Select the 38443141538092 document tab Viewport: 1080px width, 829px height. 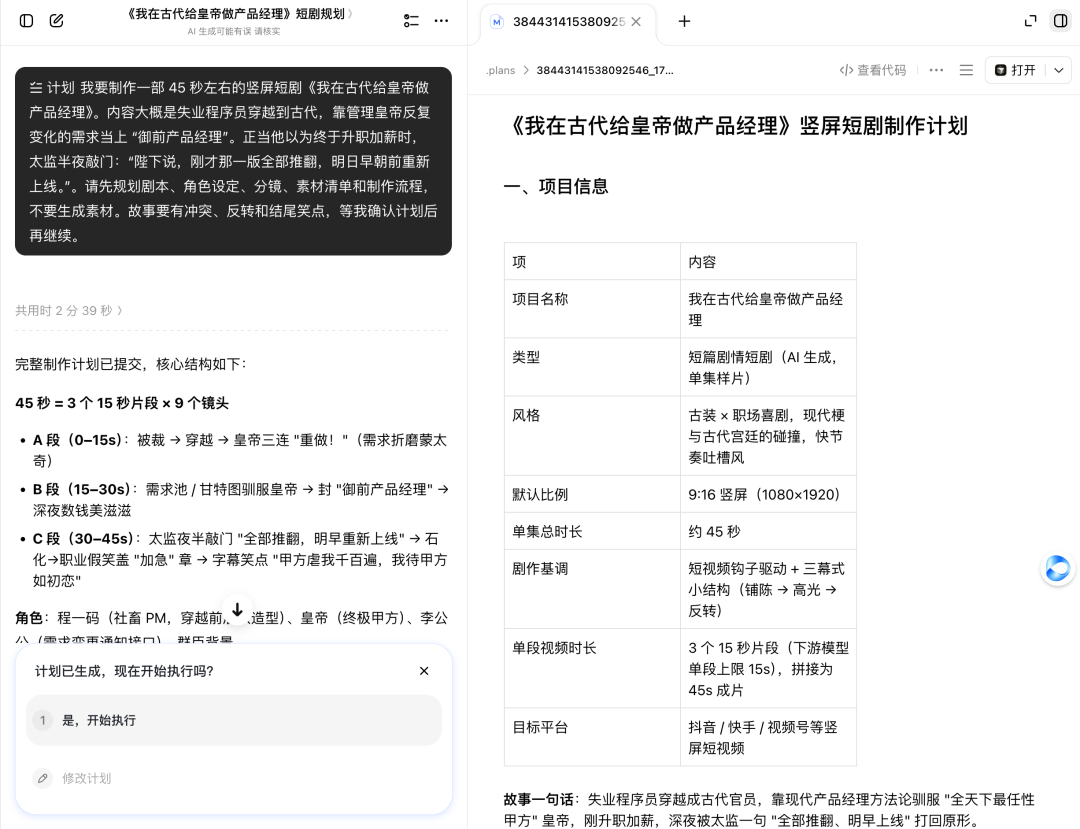[x=568, y=21]
